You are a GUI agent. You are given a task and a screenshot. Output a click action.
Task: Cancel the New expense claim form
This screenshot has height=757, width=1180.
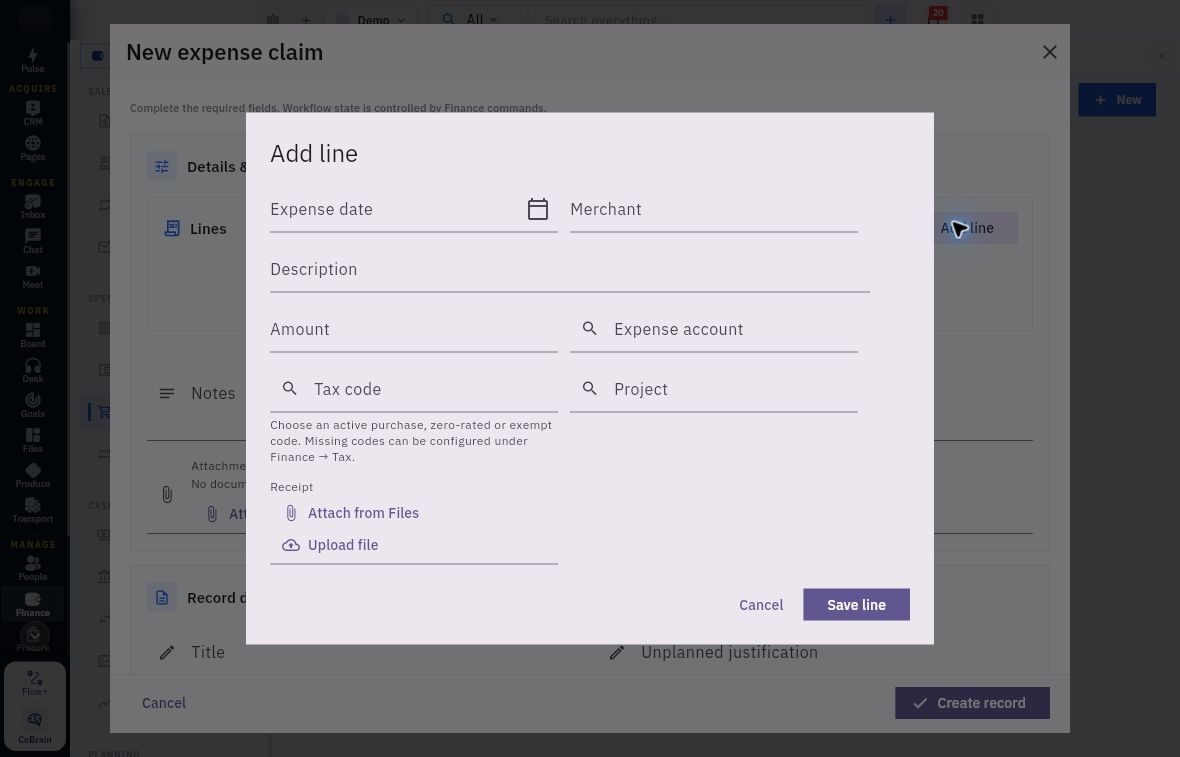pyautogui.click(x=164, y=703)
